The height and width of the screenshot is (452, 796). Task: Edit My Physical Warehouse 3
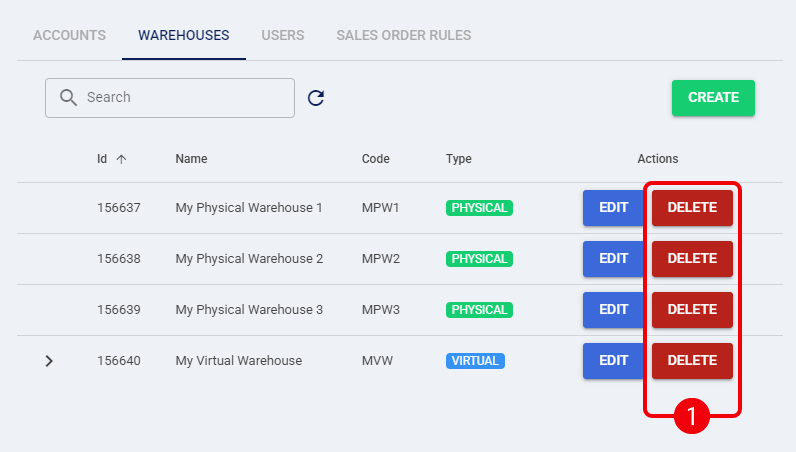click(614, 310)
